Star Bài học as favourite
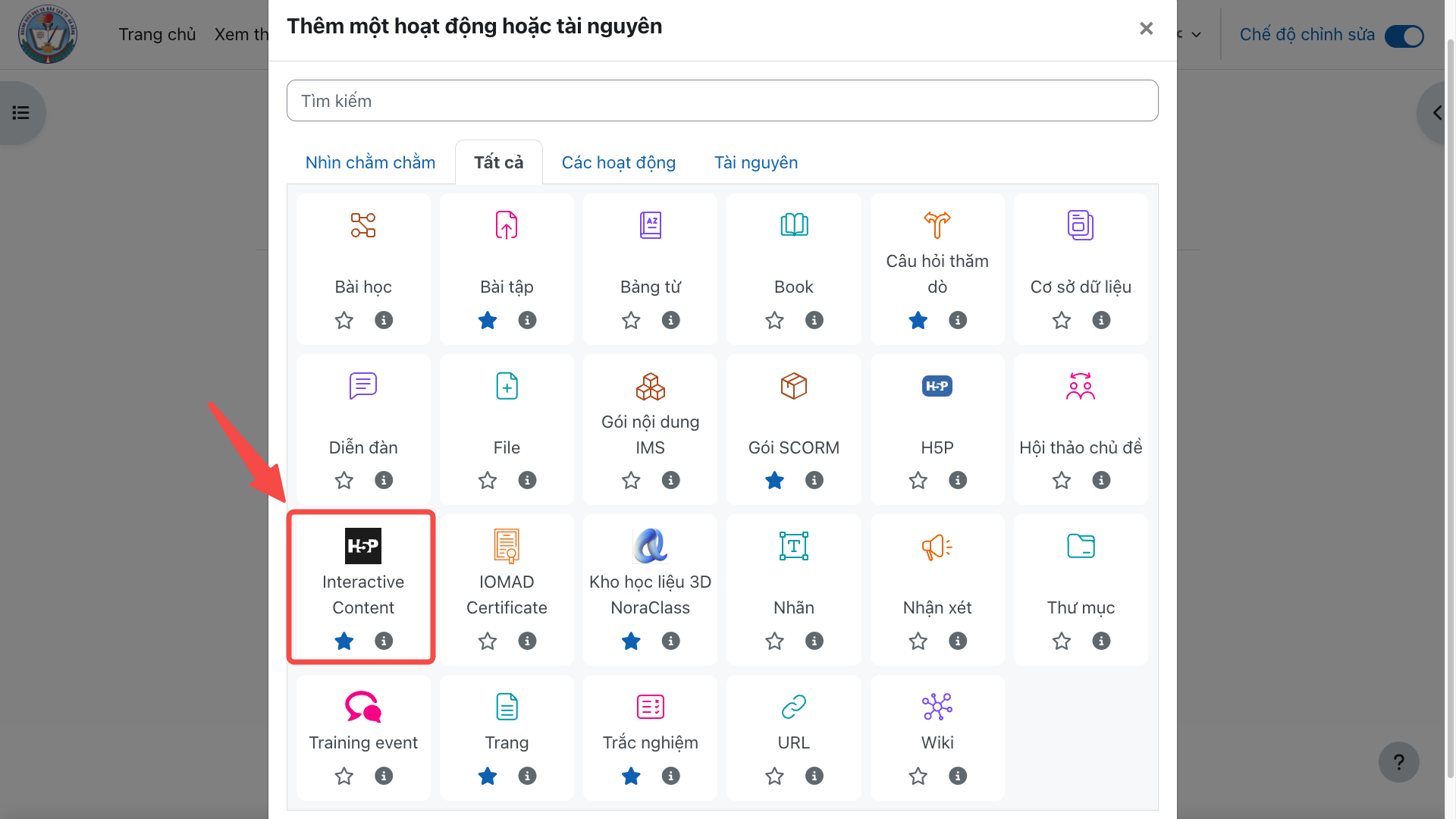The height and width of the screenshot is (819, 1456). [344, 320]
